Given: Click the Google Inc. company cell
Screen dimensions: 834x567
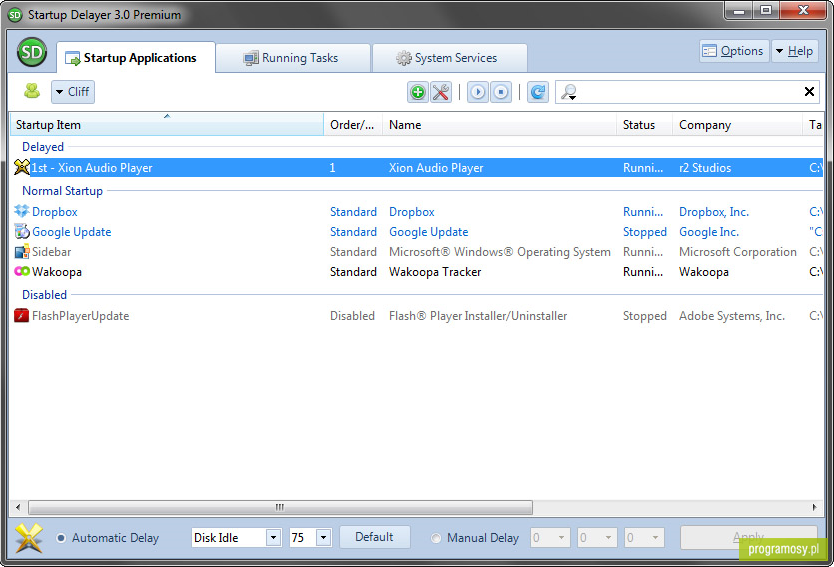Looking at the screenshot, I should 708,232.
